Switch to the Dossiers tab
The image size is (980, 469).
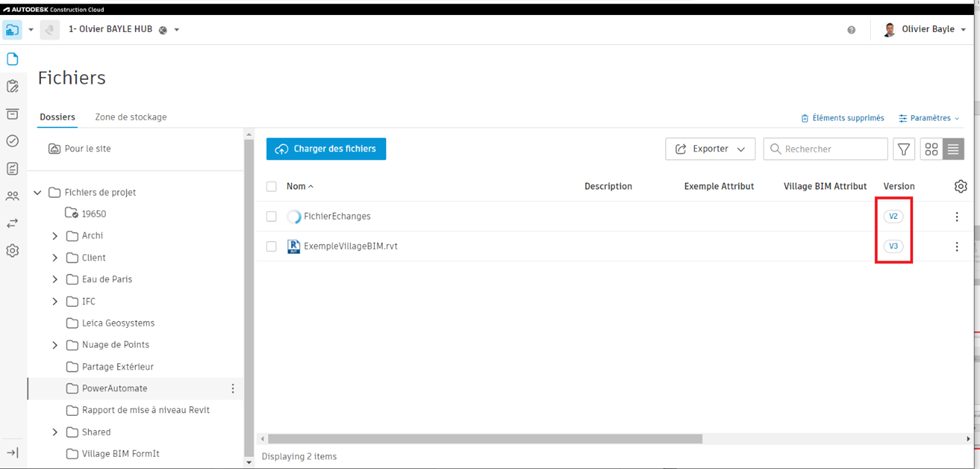click(x=58, y=117)
